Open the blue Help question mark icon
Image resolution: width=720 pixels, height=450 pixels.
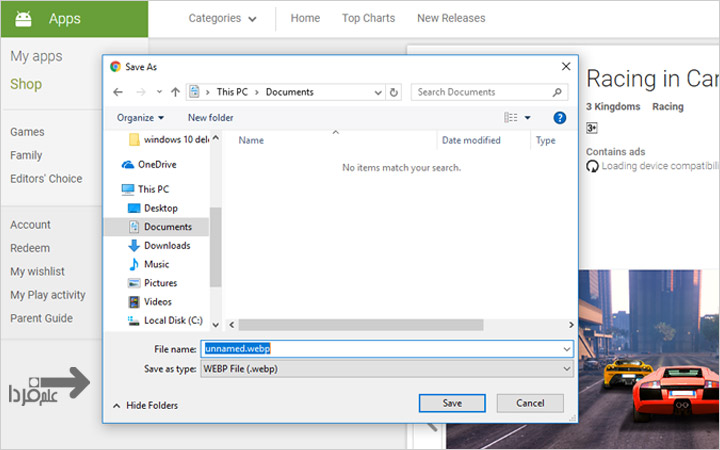point(560,118)
